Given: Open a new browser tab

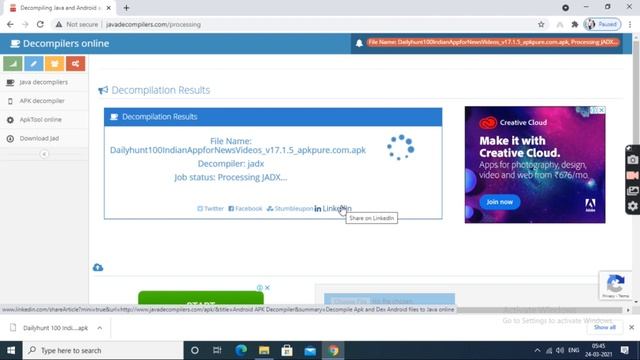Looking at the screenshot, I should (x=127, y=8).
